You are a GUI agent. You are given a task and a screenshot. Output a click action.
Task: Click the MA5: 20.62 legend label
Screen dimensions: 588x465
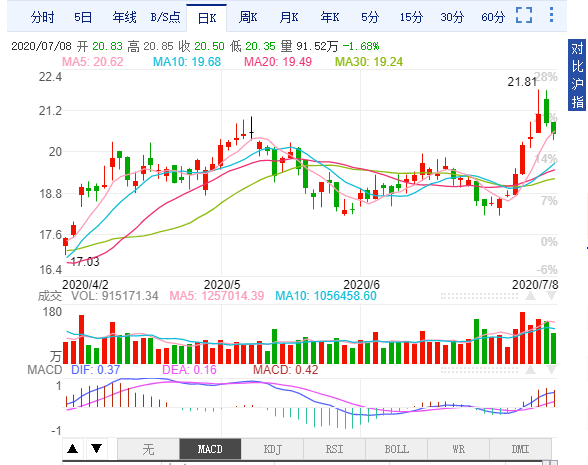tap(92, 62)
